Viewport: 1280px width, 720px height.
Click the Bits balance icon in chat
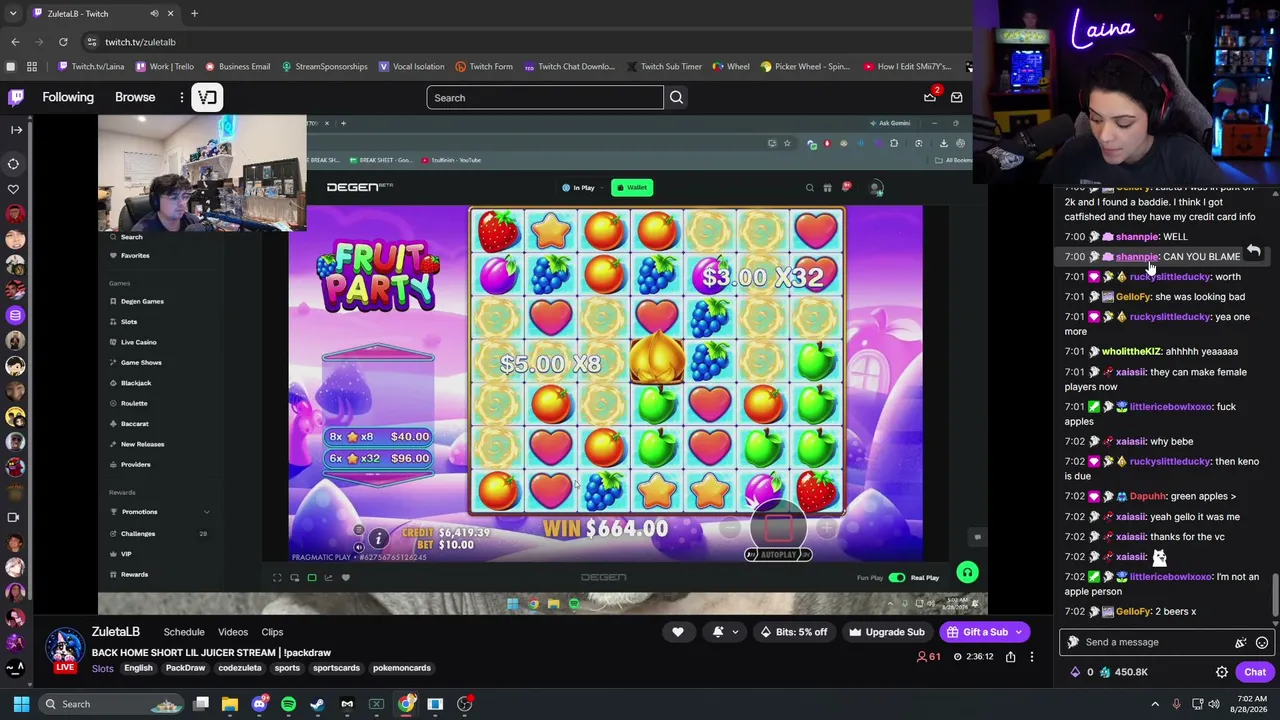(1075, 672)
